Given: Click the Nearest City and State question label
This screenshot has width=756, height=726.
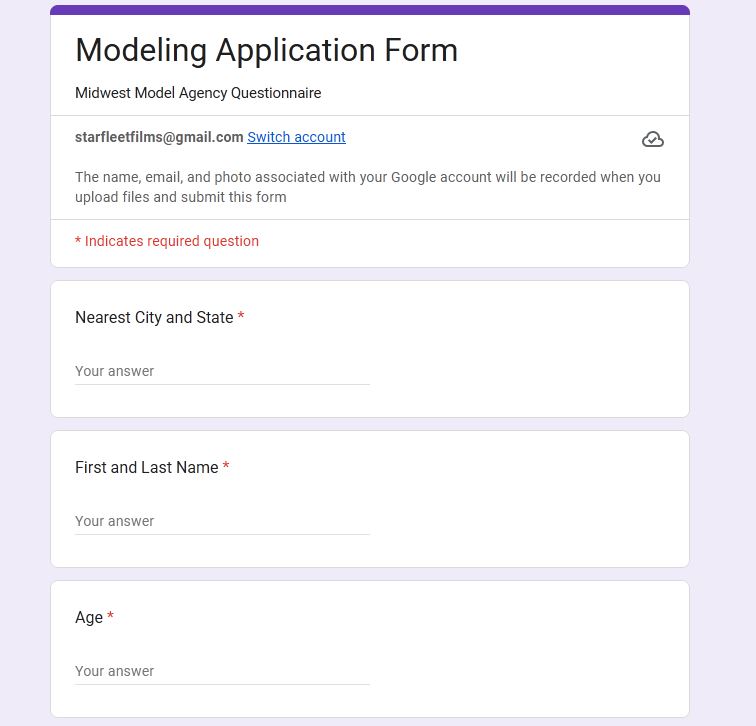Looking at the screenshot, I should (x=154, y=317).
